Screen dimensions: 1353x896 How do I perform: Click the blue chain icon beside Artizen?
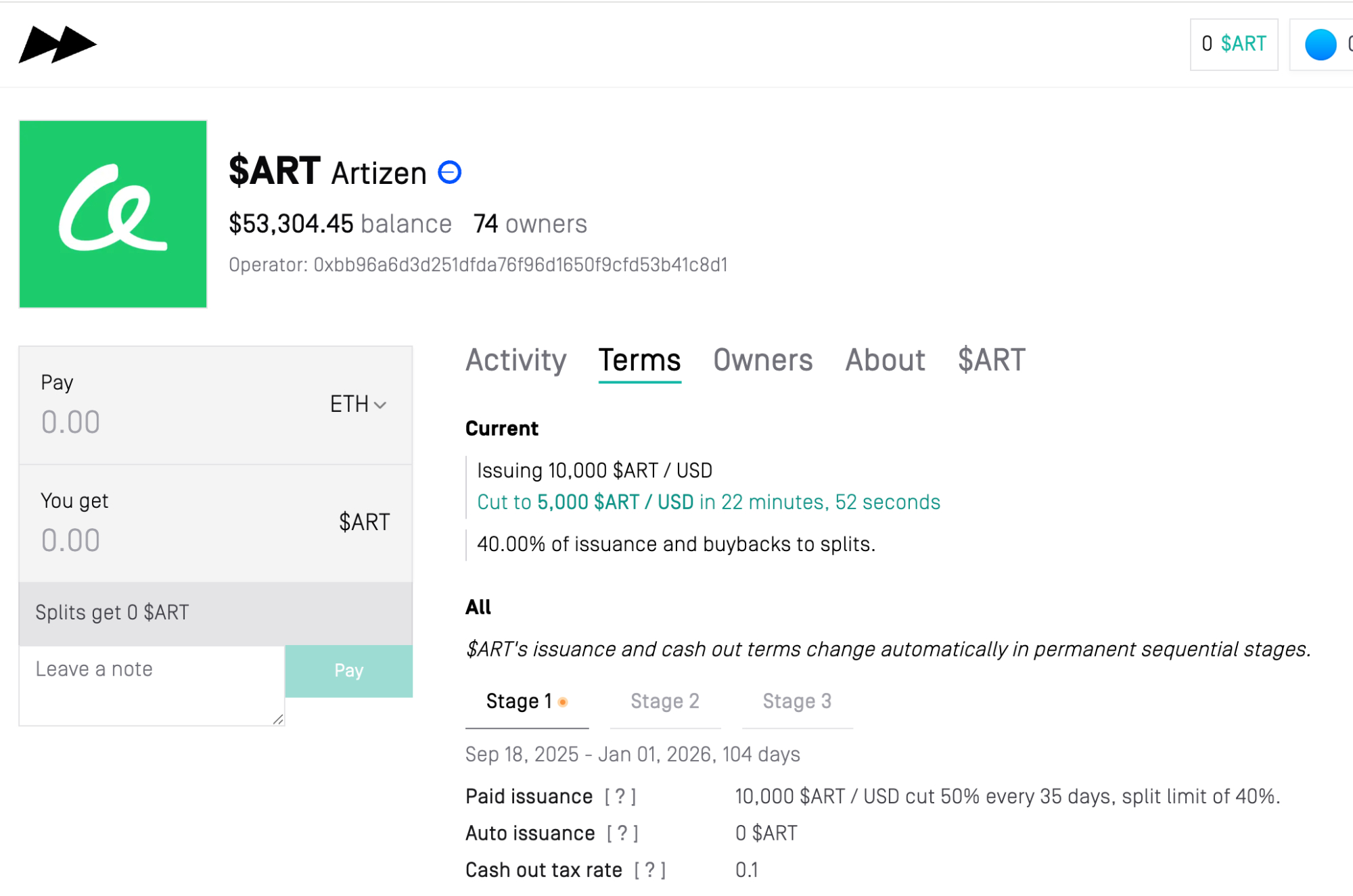click(x=449, y=172)
